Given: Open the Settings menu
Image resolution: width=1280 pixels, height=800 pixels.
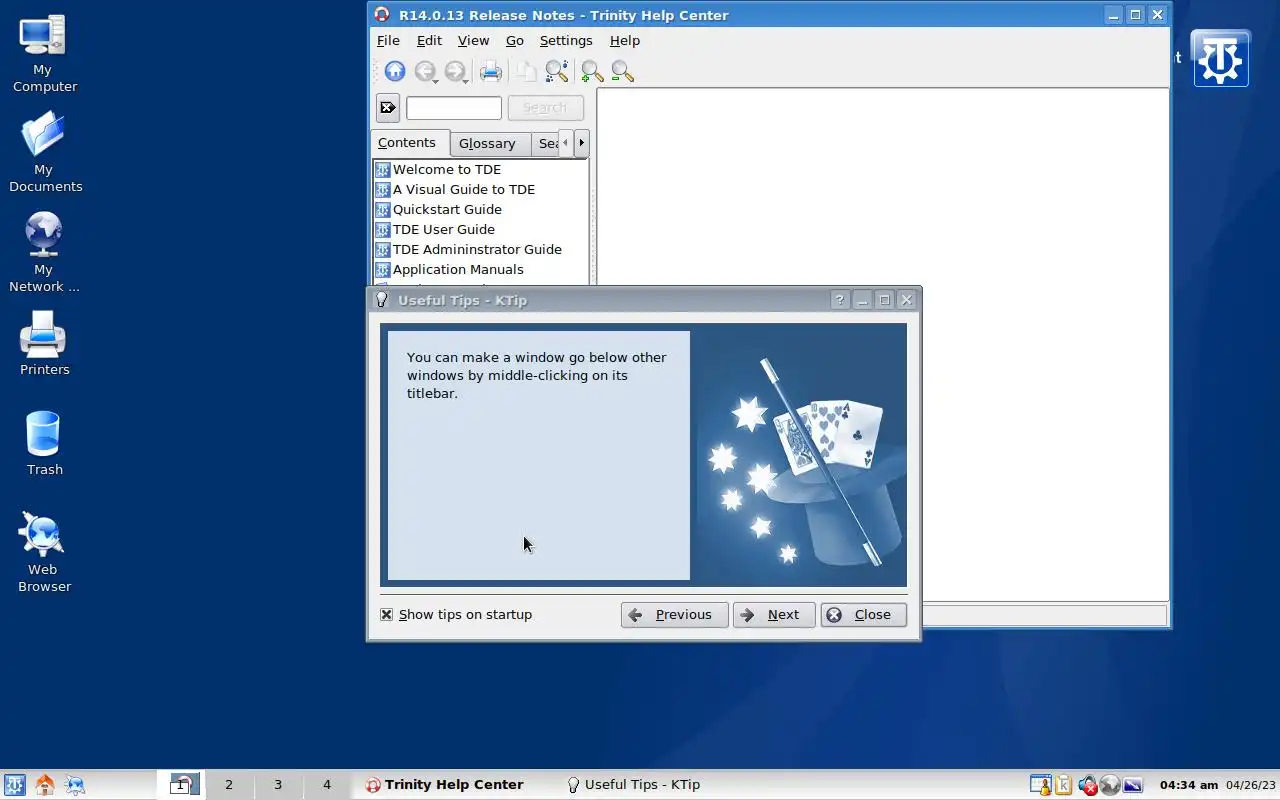Looking at the screenshot, I should 566,41.
